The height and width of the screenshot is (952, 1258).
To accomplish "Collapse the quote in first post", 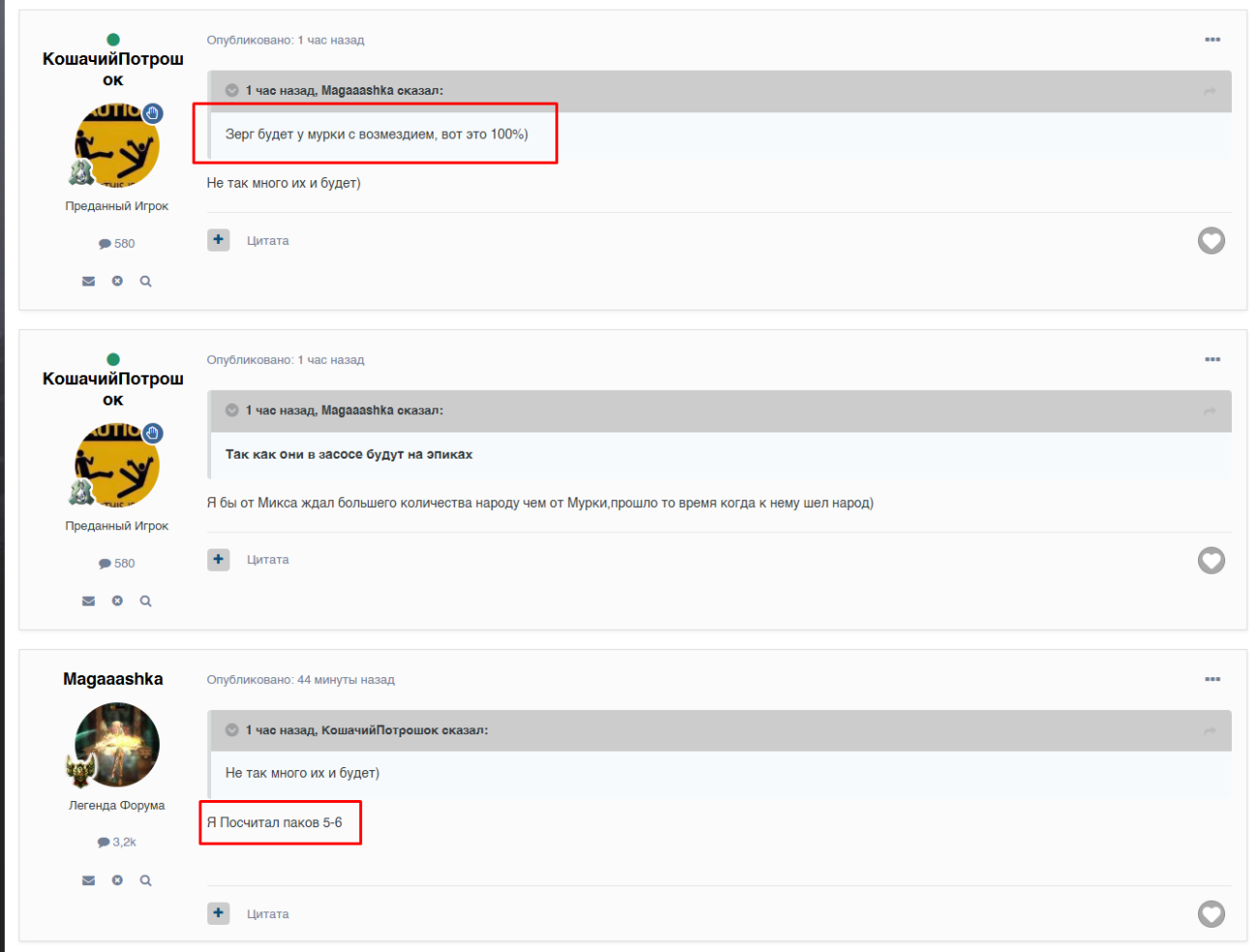I will [x=232, y=91].
